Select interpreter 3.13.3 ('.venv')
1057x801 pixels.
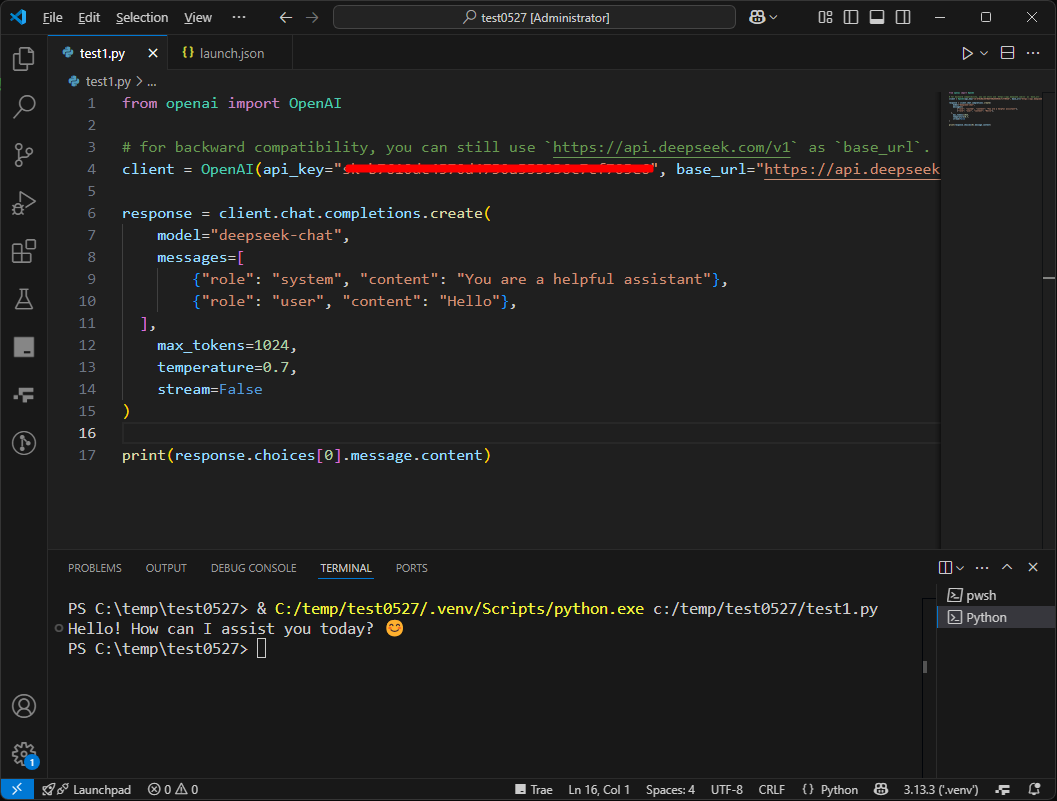(941, 790)
